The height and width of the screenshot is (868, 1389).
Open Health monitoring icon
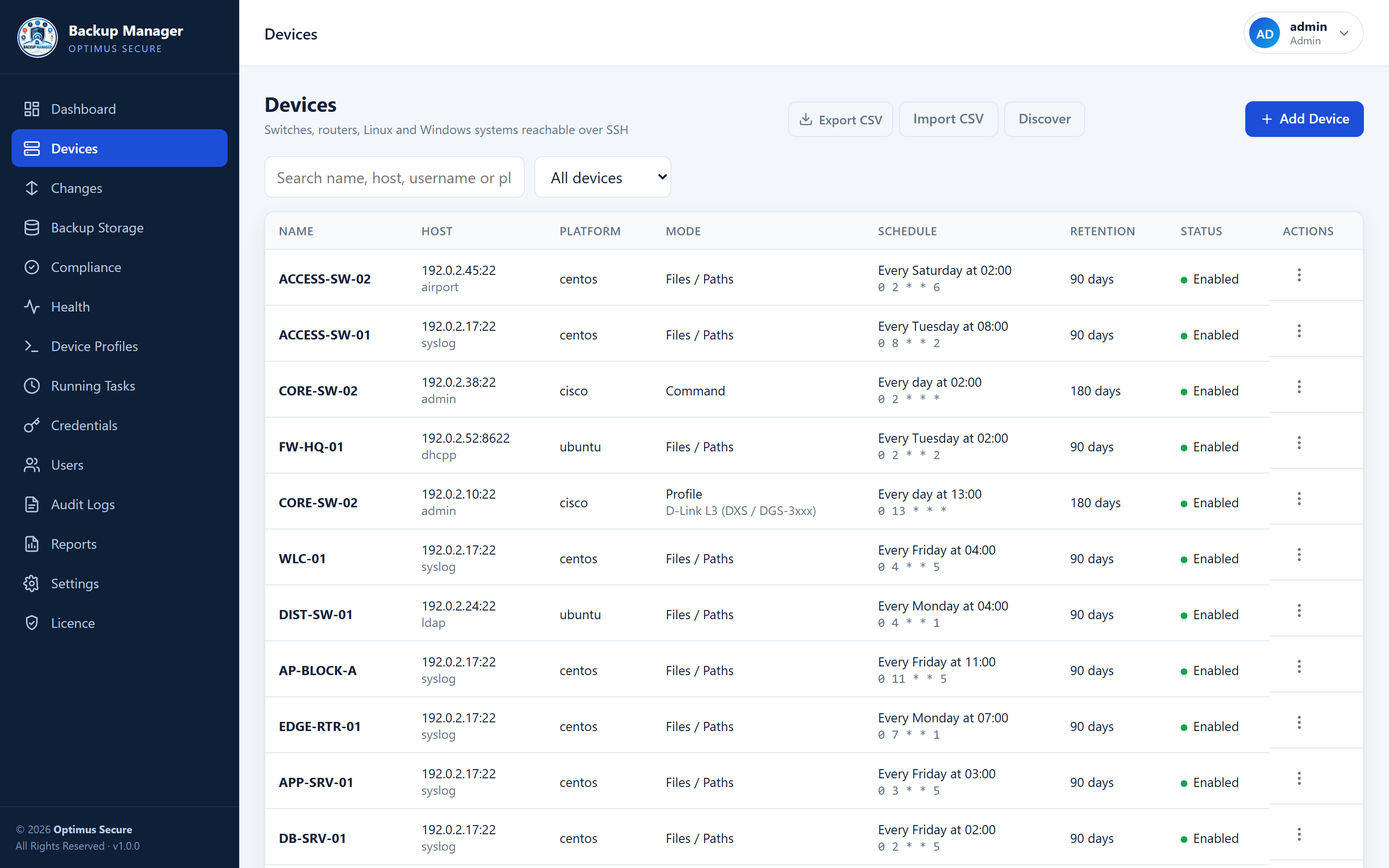31,307
